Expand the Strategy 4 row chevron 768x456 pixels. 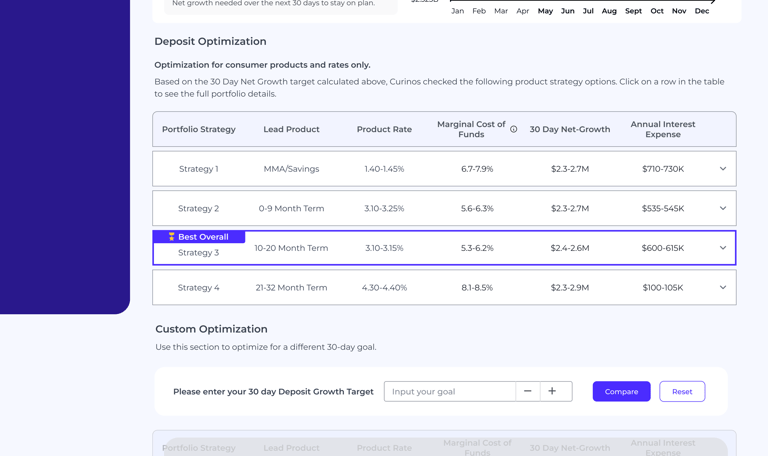(723, 287)
